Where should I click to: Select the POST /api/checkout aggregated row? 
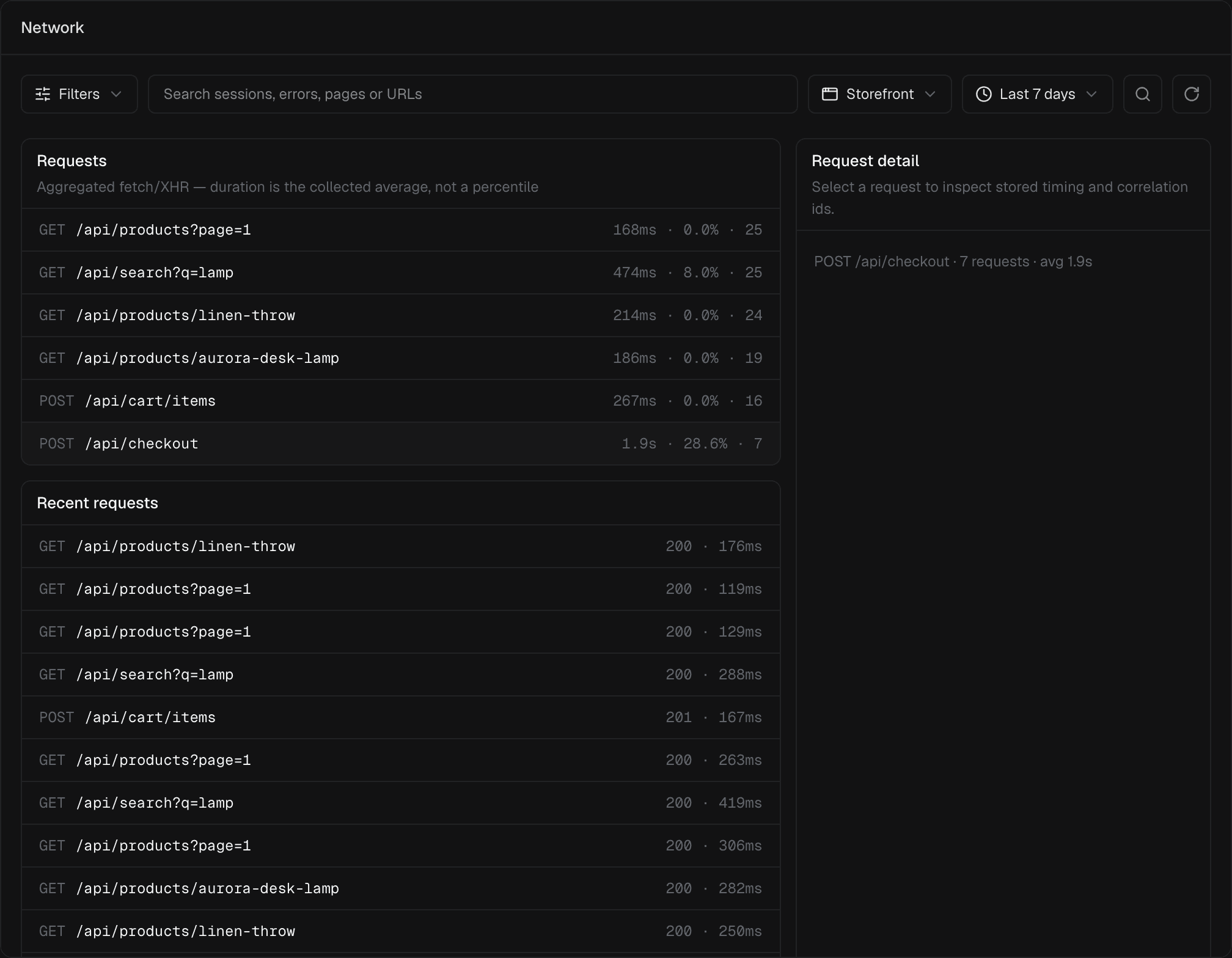pos(401,444)
